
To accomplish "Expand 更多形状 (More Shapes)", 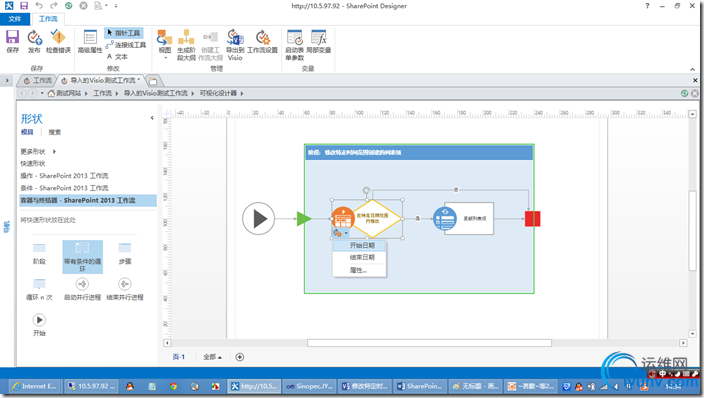I will [x=38, y=151].
